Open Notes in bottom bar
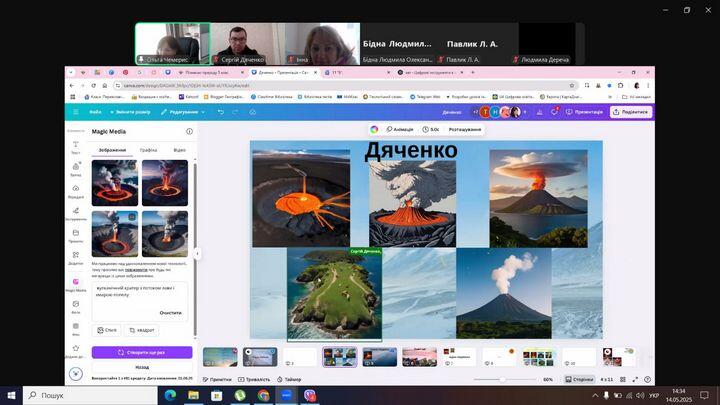Screen dimensions: 720x405 pos(217,379)
